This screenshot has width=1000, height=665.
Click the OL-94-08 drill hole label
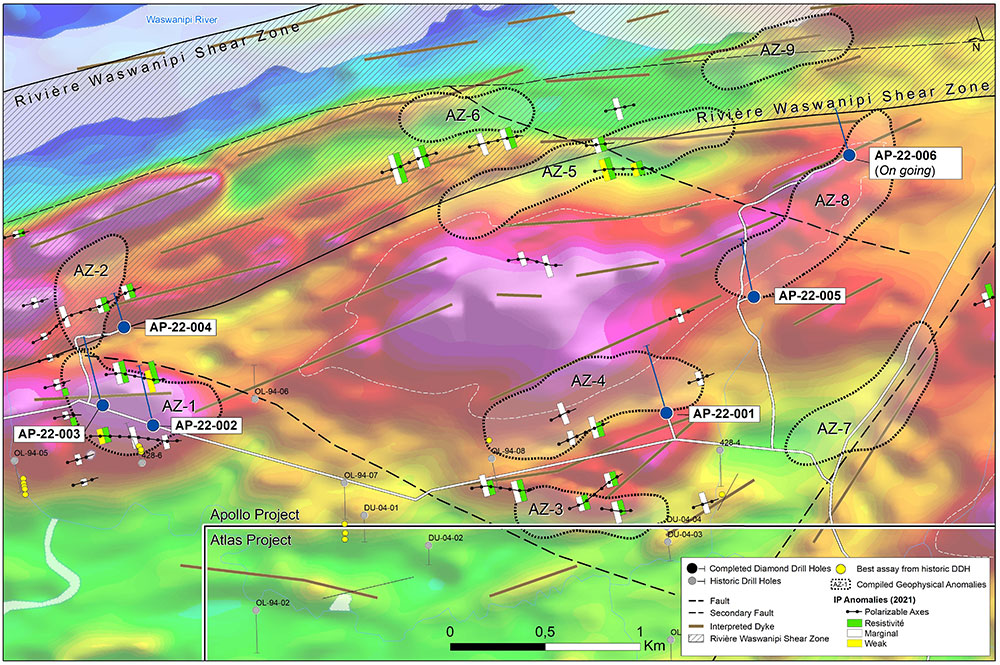coord(508,451)
